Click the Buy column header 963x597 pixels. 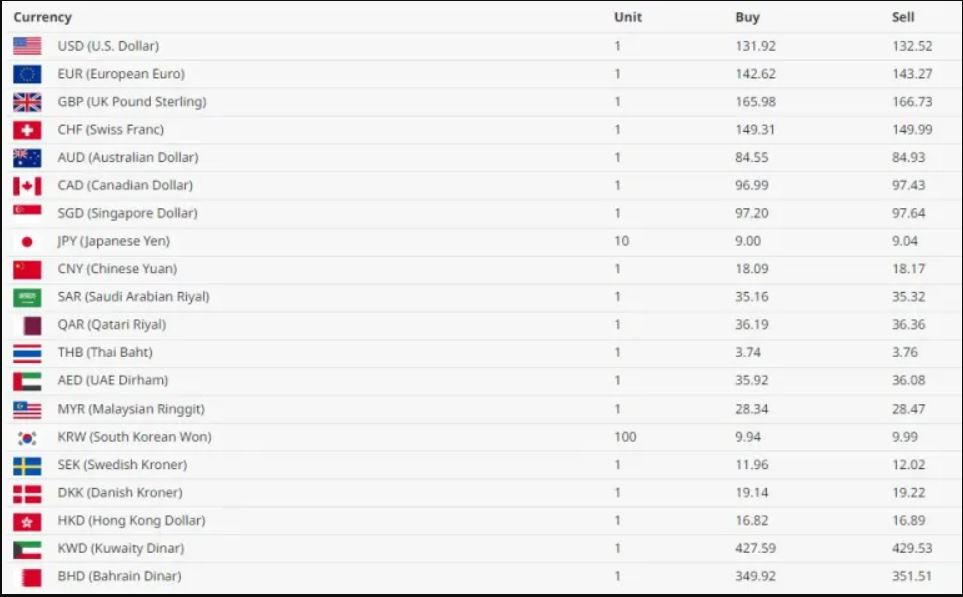746,17
